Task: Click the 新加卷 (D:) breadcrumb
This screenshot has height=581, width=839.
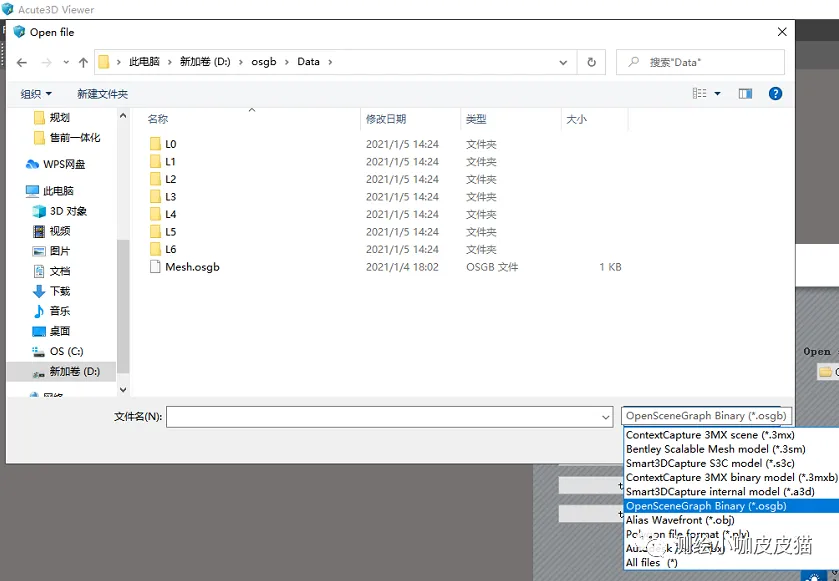Action: 205,62
